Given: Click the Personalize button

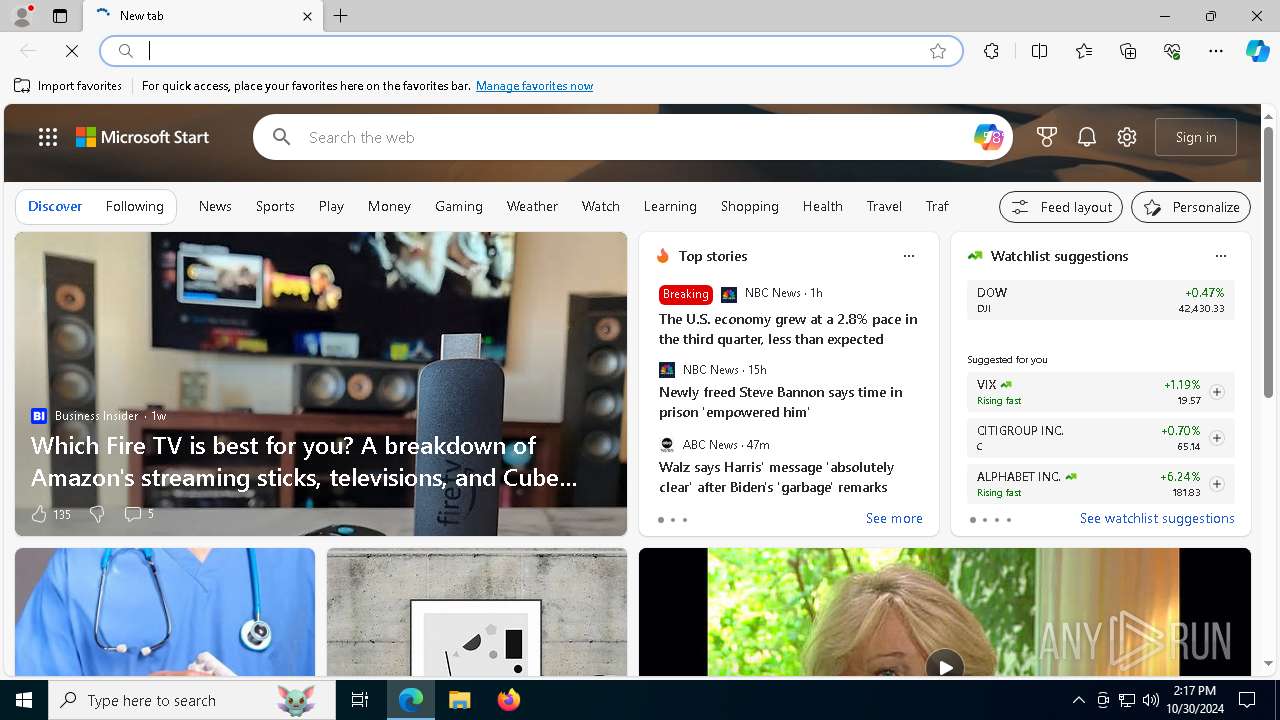Looking at the screenshot, I should (x=1191, y=207).
